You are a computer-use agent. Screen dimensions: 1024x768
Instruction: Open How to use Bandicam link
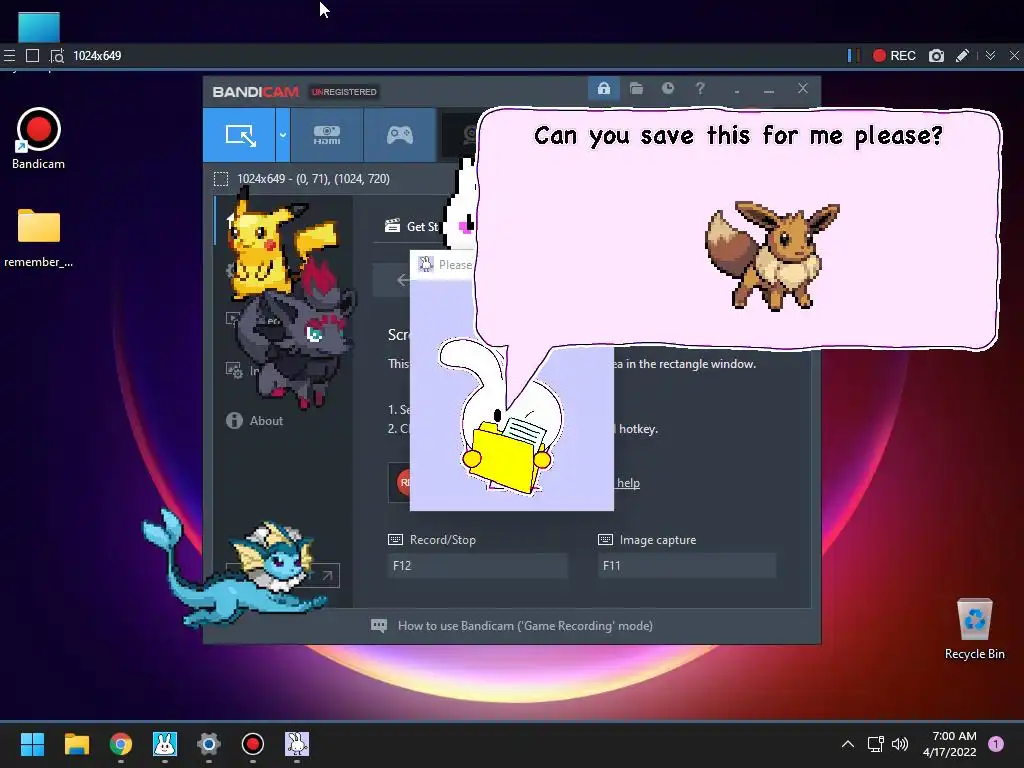coord(525,626)
